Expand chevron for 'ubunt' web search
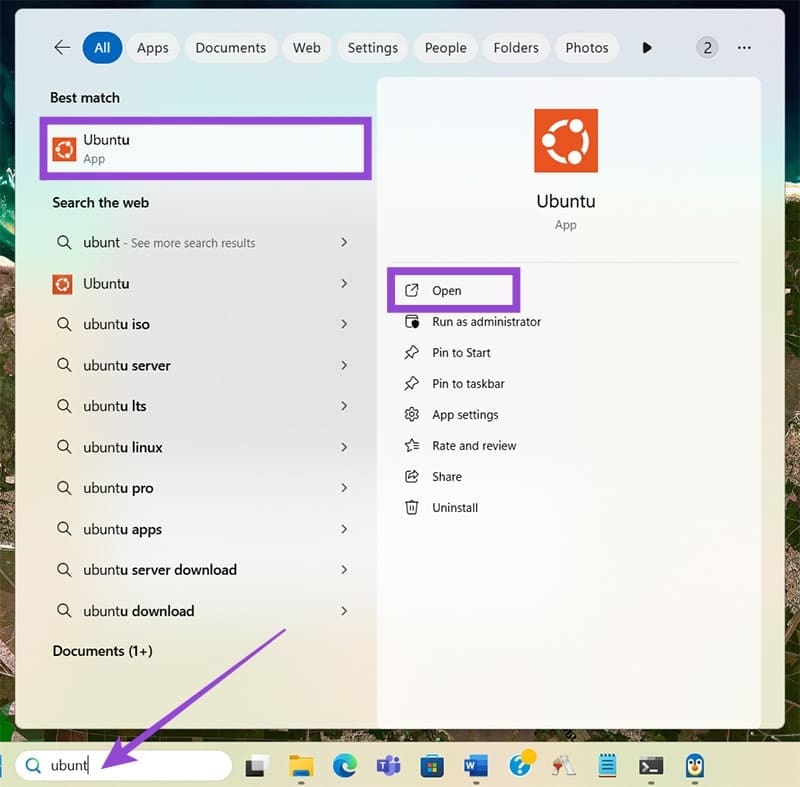 [x=344, y=242]
